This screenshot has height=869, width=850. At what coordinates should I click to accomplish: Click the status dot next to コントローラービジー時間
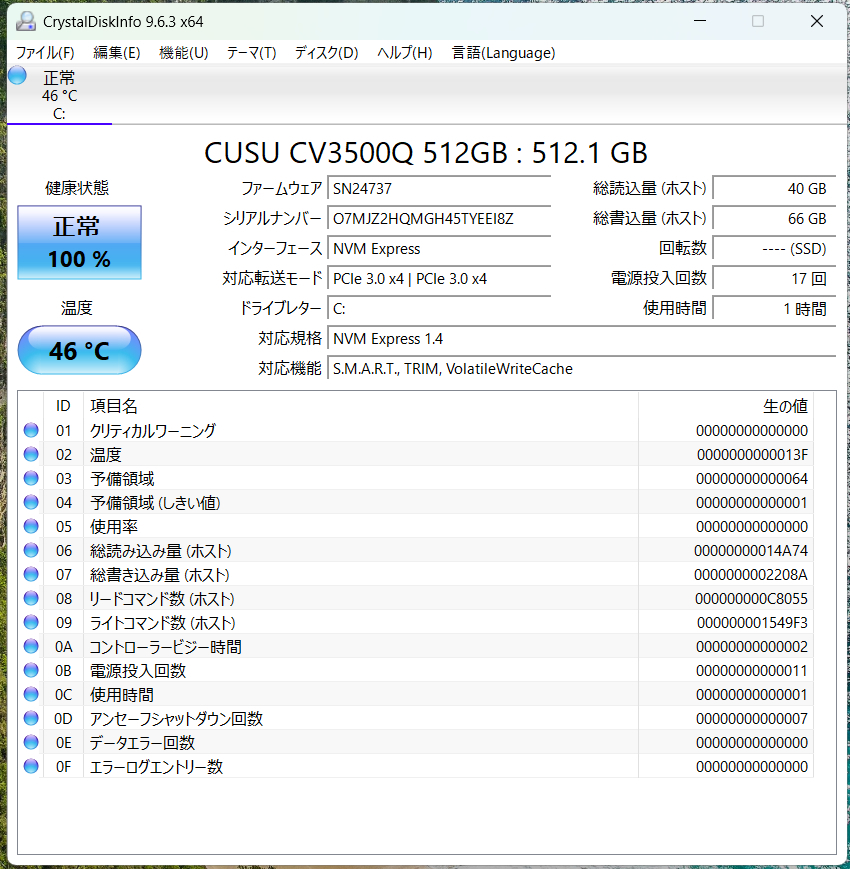[30, 646]
